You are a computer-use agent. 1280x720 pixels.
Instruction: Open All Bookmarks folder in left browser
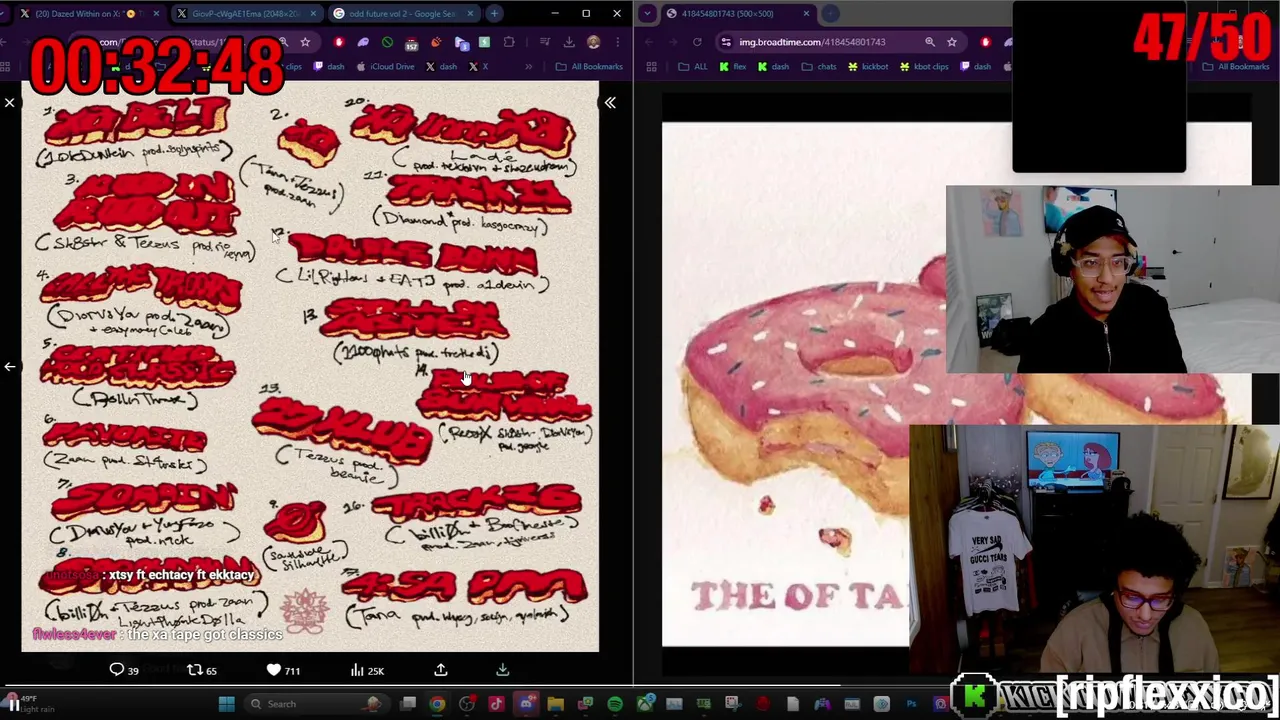coord(590,67)
